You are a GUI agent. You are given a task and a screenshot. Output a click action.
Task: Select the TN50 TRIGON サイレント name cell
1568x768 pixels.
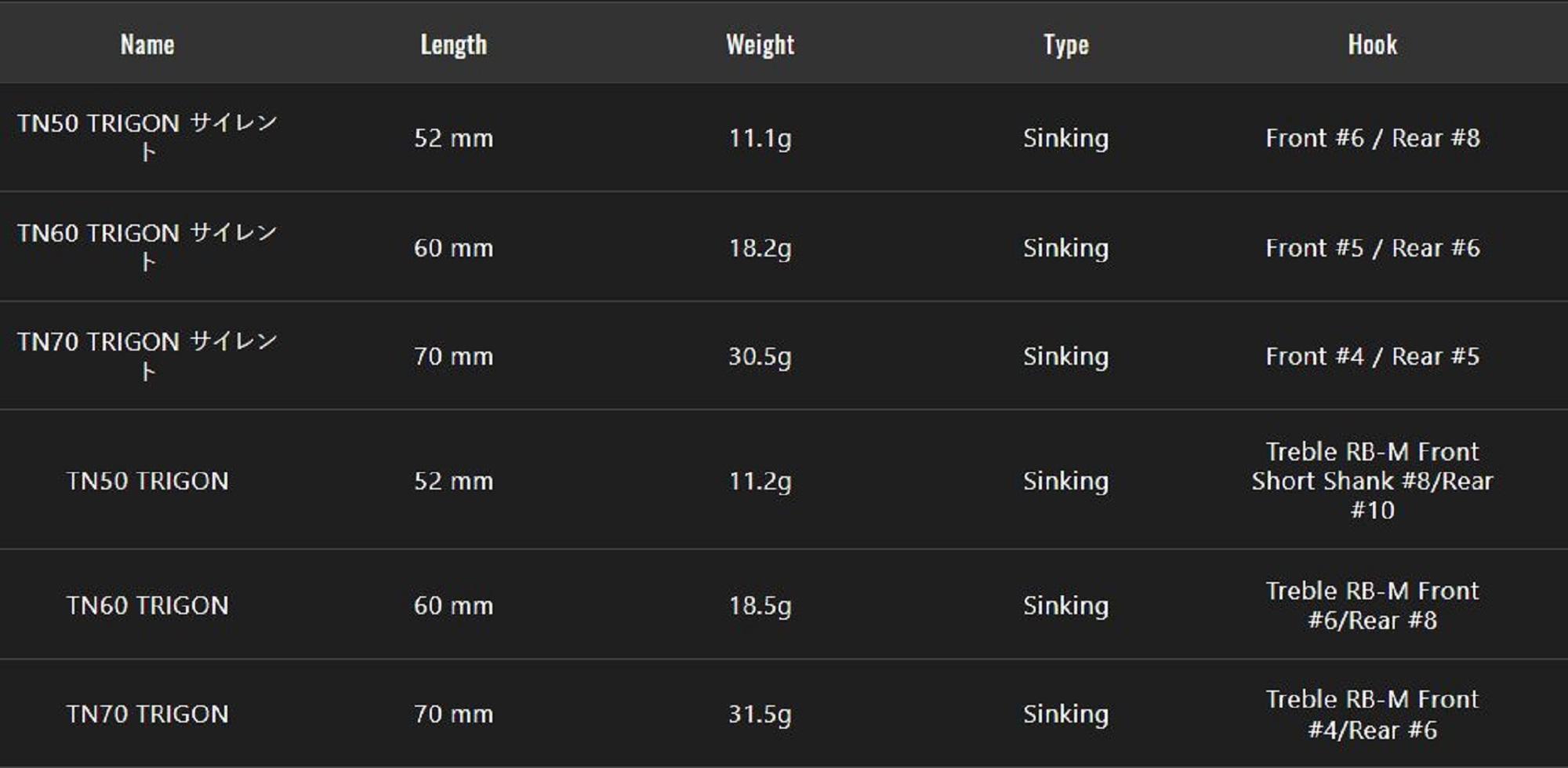point(147,137)
